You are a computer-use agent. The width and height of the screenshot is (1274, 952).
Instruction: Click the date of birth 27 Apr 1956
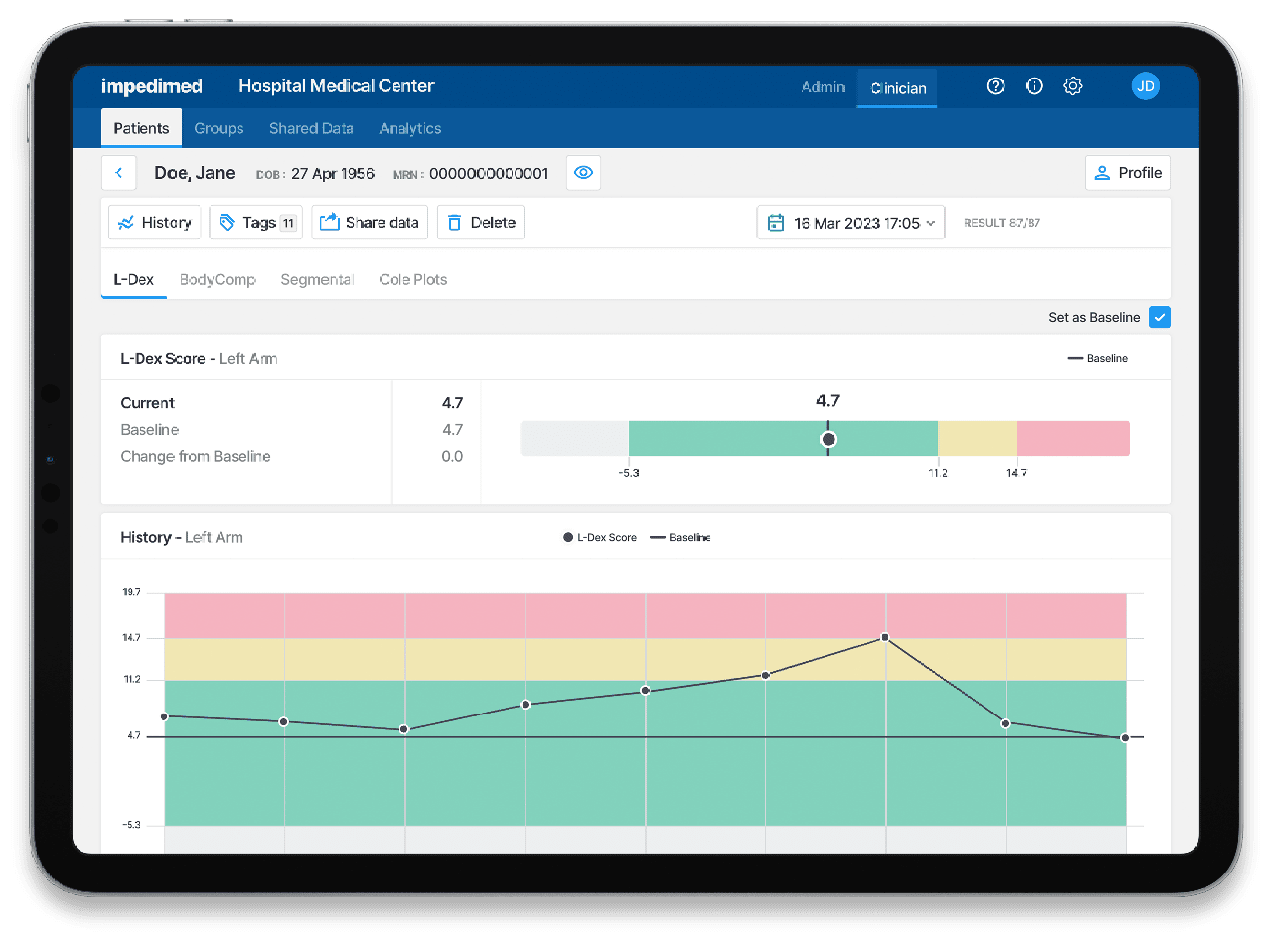click(x=333, y=174)
